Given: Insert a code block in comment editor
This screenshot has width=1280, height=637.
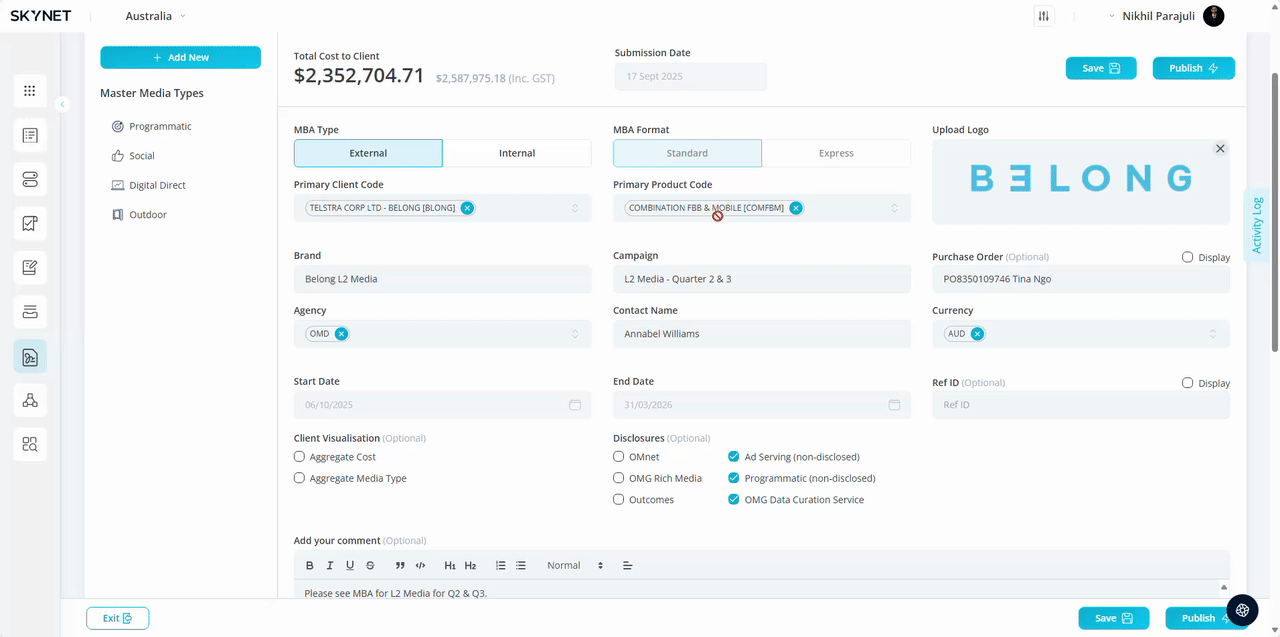Looking at the screenshot, I should coord(420,566).
